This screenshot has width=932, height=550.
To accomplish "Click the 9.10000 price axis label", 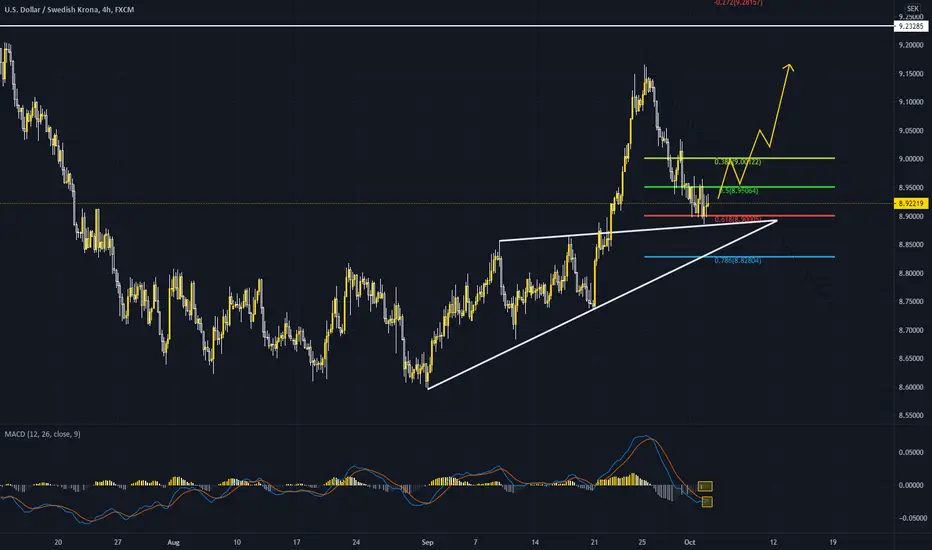I will [911, 102].
